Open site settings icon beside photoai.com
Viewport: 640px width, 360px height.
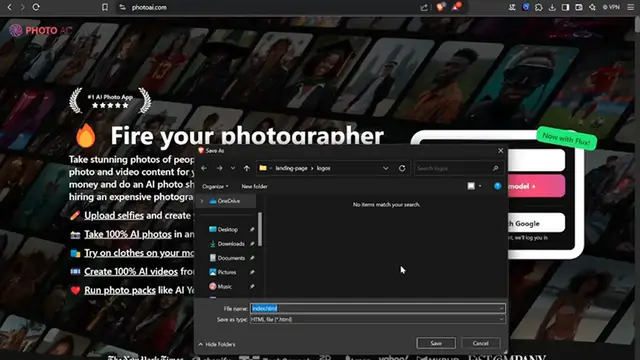122,7
